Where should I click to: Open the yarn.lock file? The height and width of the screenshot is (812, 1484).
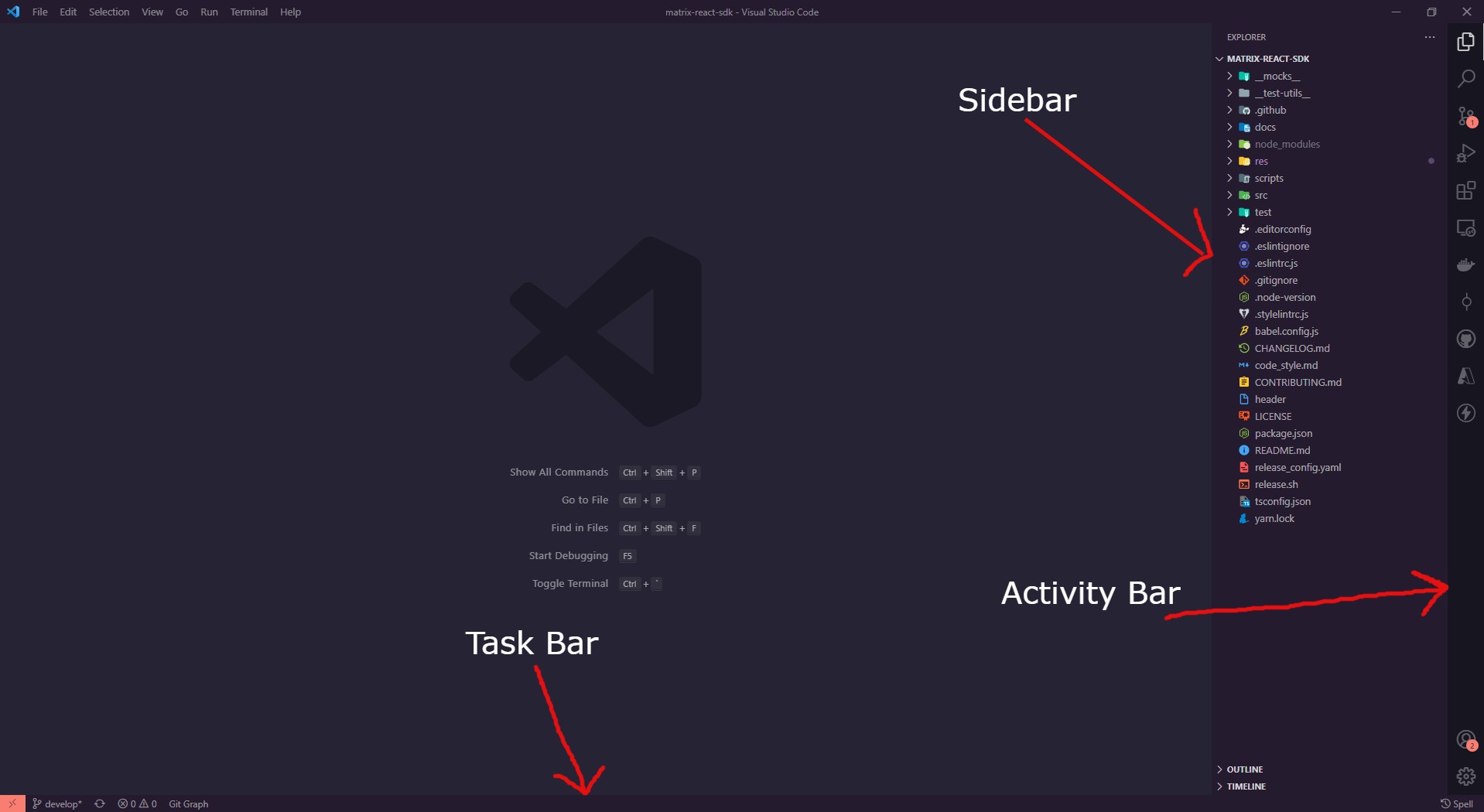click(1329, 518)
